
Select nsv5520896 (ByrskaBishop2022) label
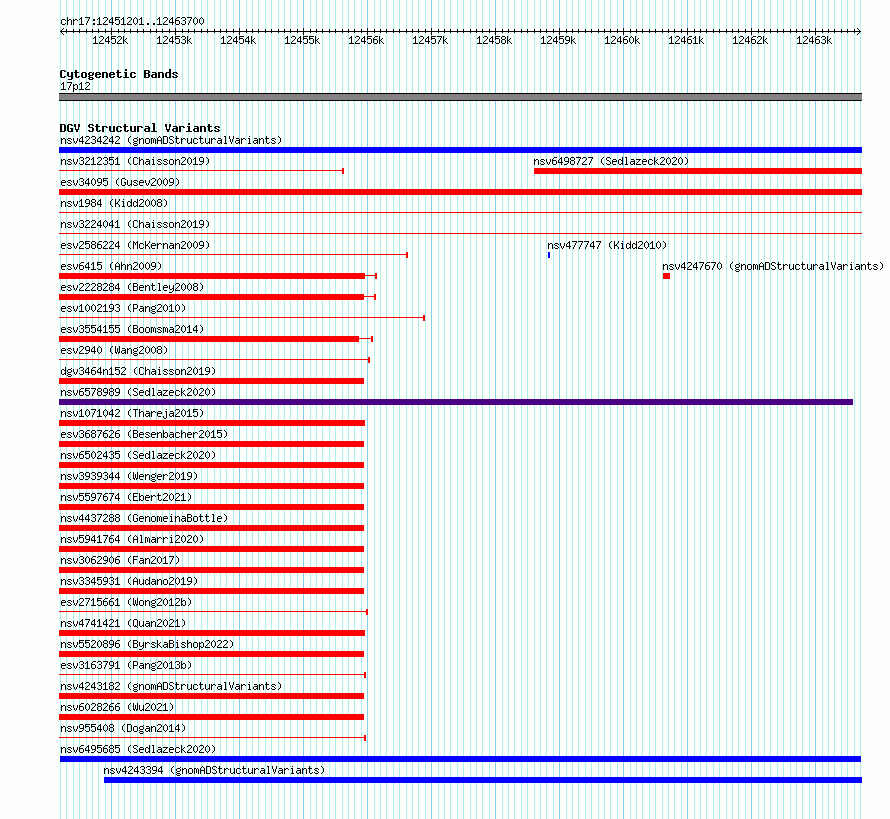[x=147, y=644]
